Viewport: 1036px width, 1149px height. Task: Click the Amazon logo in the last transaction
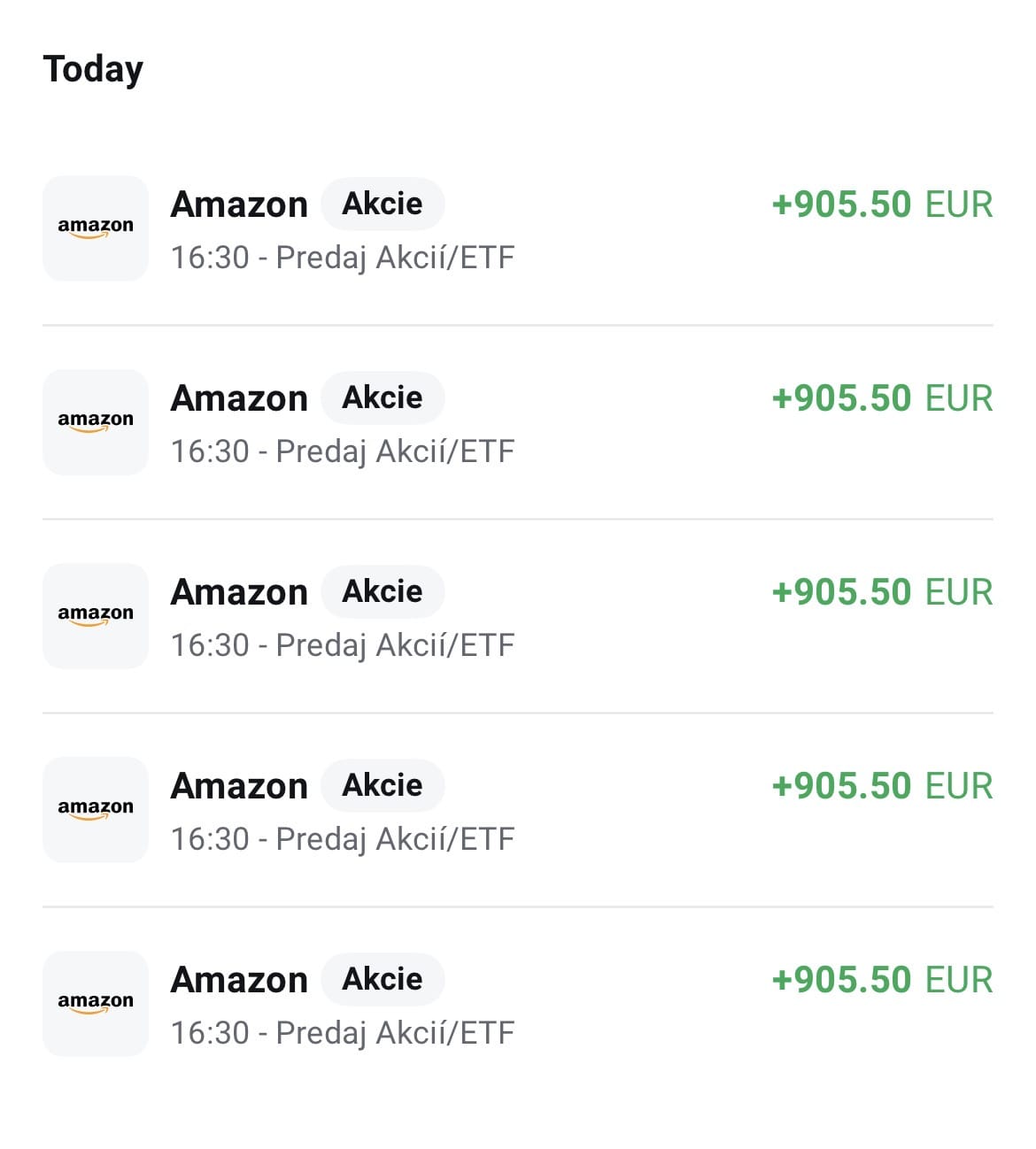point(96,1004)
